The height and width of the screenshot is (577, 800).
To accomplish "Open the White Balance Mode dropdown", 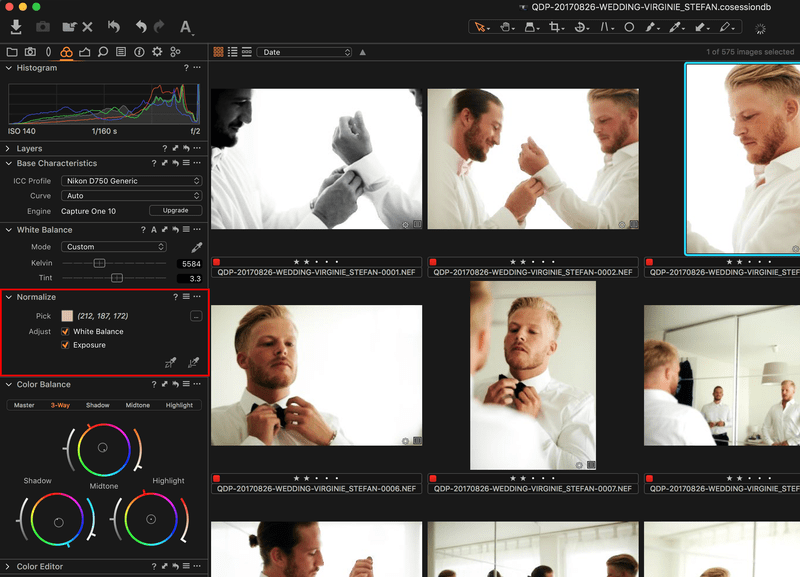I will coord(113,247).
